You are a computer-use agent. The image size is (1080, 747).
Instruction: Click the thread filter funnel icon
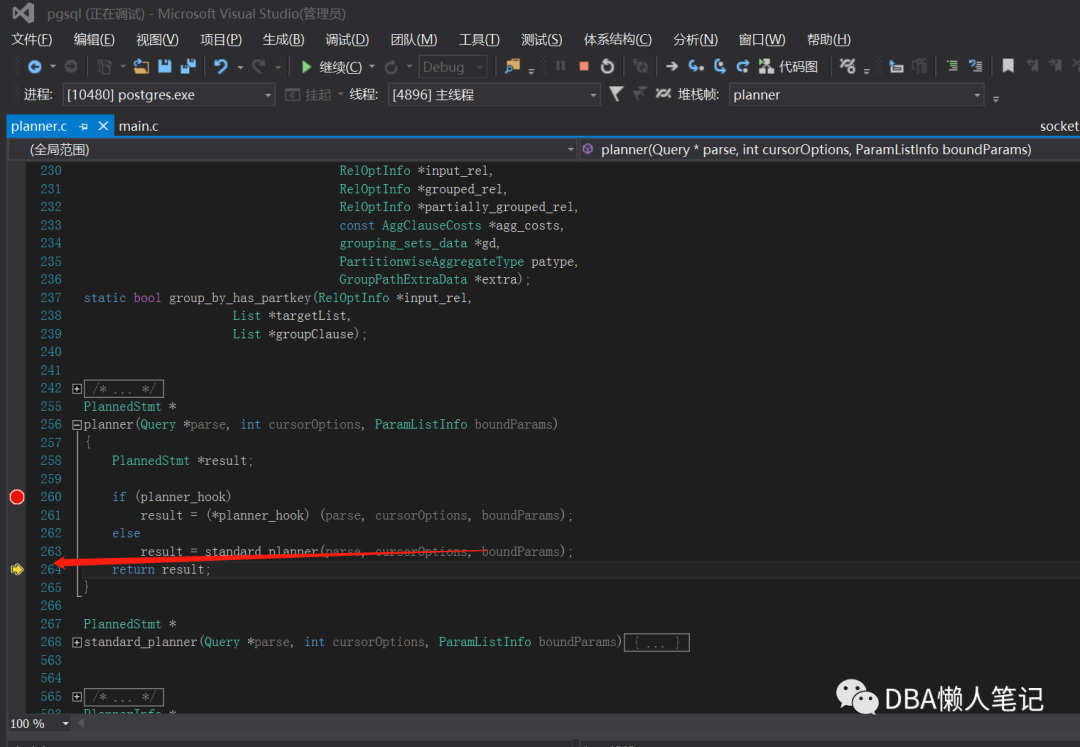616,94
